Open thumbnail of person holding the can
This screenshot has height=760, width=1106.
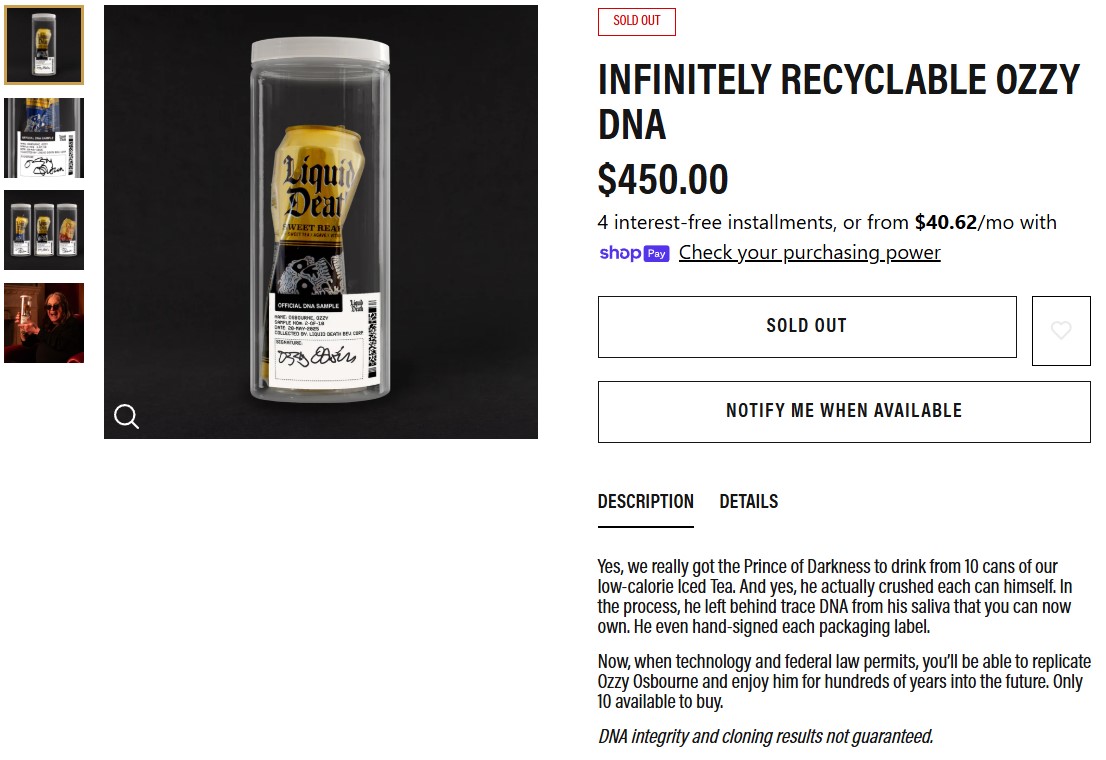44,323
